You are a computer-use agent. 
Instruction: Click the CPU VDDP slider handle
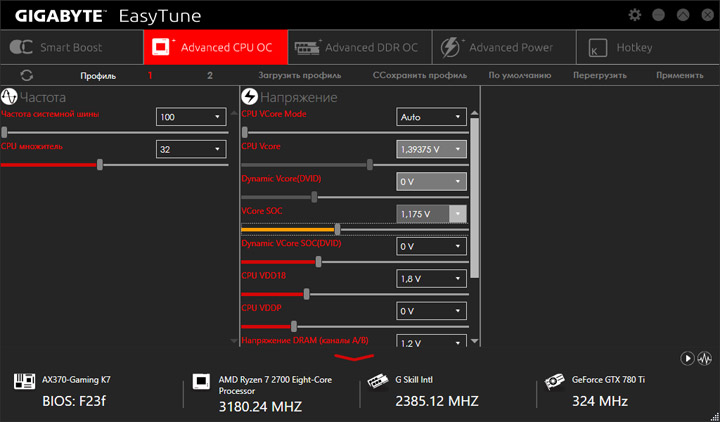click(x=293, y=326)
